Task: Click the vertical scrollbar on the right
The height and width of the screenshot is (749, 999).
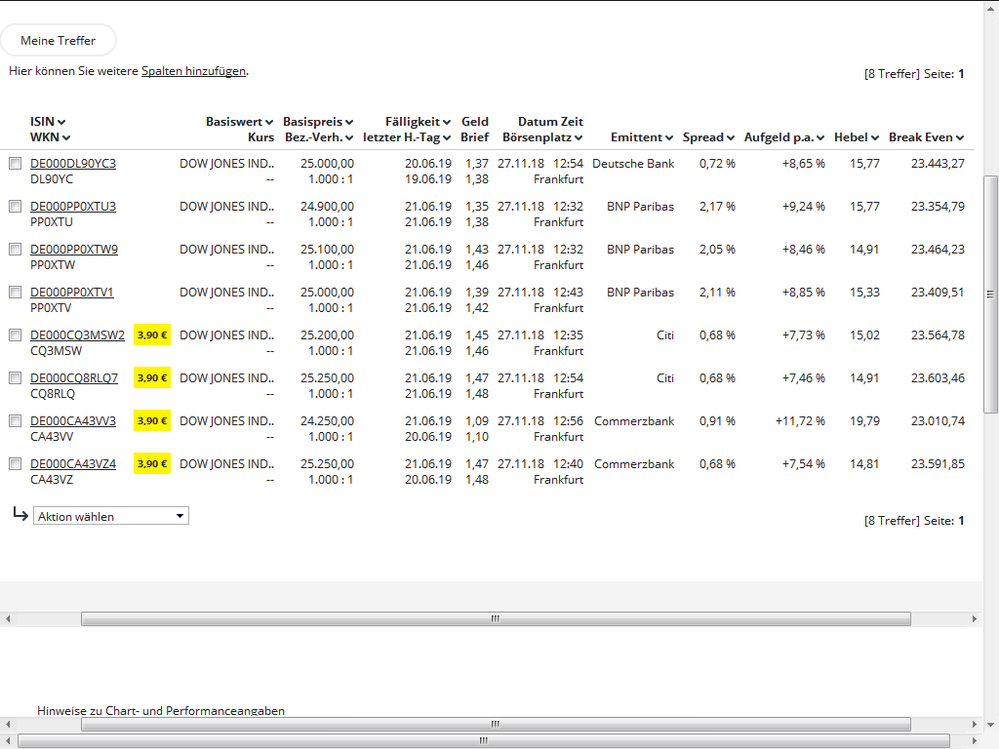Action: pos(990,295)
